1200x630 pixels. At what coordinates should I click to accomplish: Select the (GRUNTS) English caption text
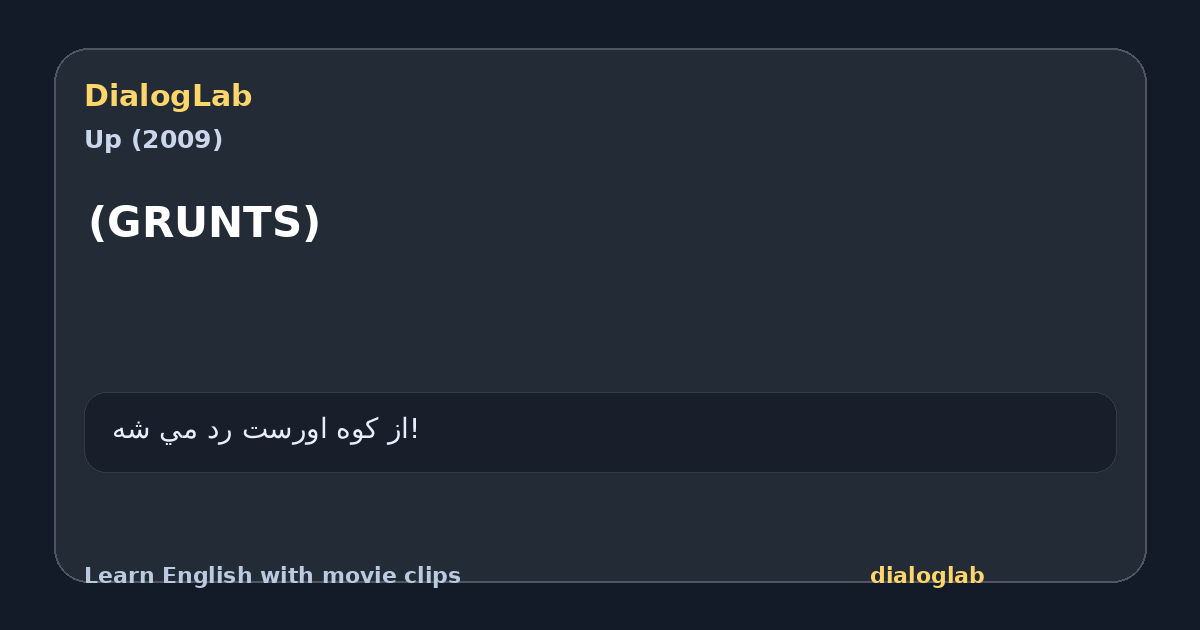[204, 222]
